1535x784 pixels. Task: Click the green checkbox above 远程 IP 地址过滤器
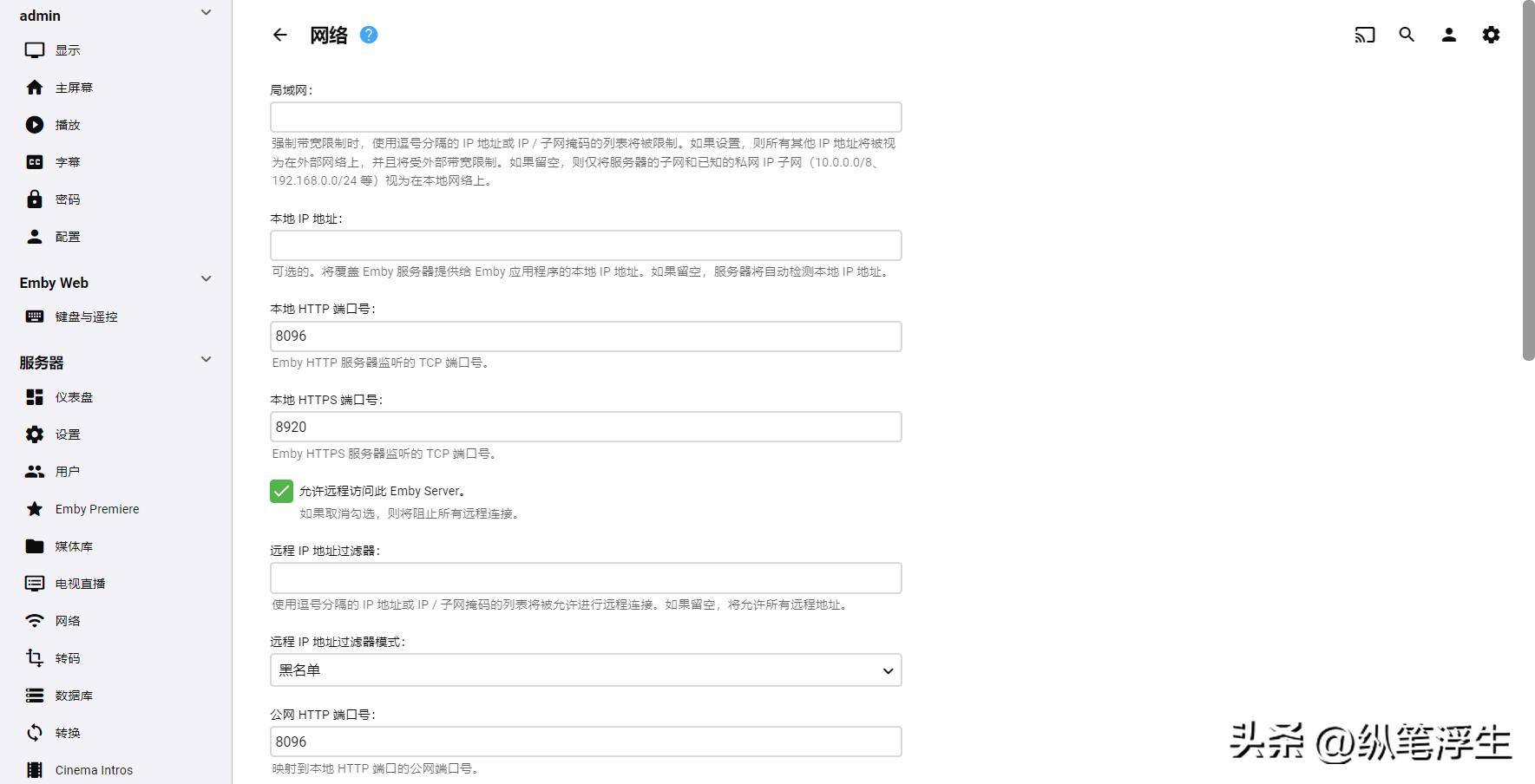tap(281, 491)
